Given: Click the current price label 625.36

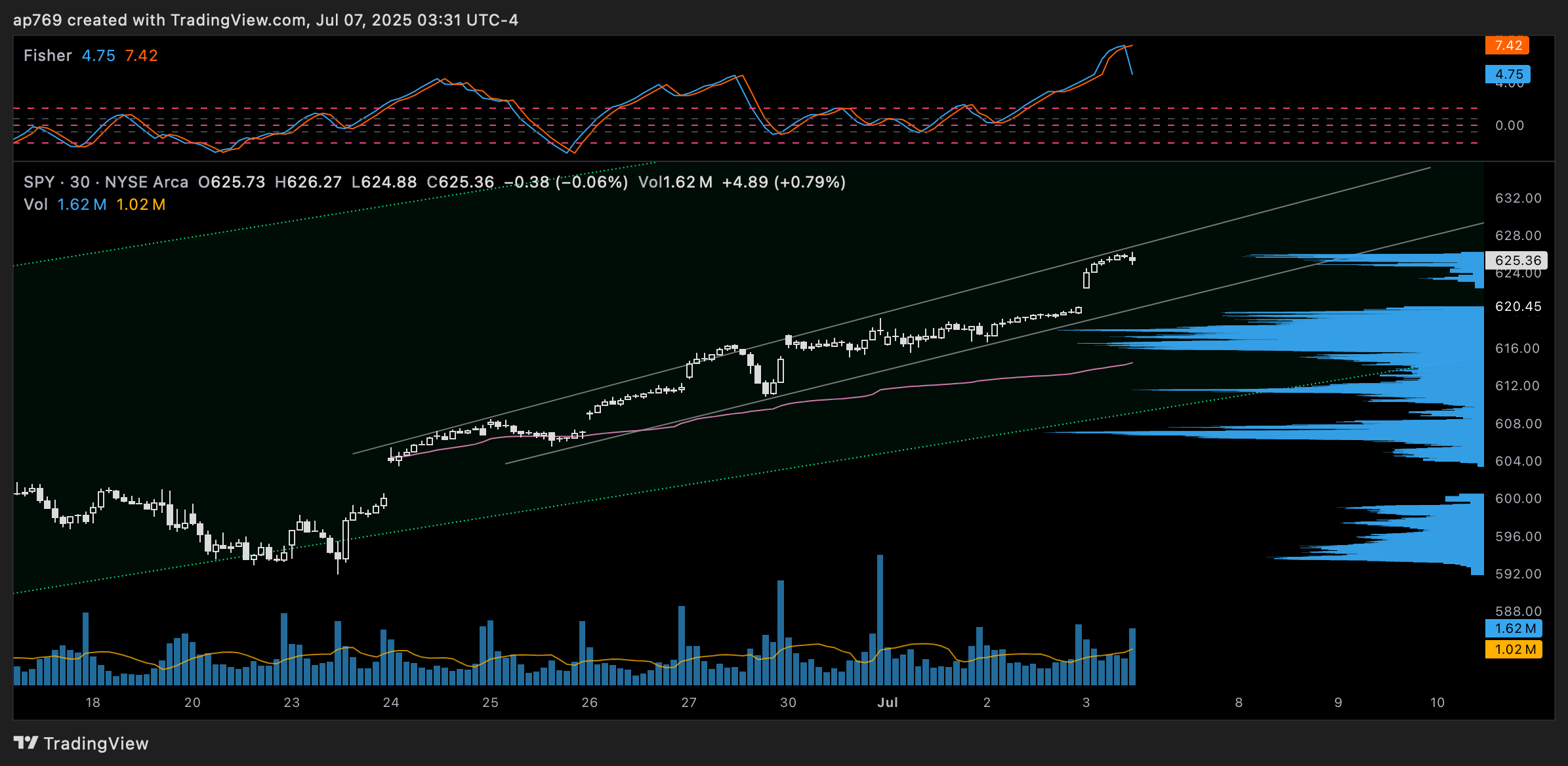Looking at the screenshot, I should [x=1517, y=260].
